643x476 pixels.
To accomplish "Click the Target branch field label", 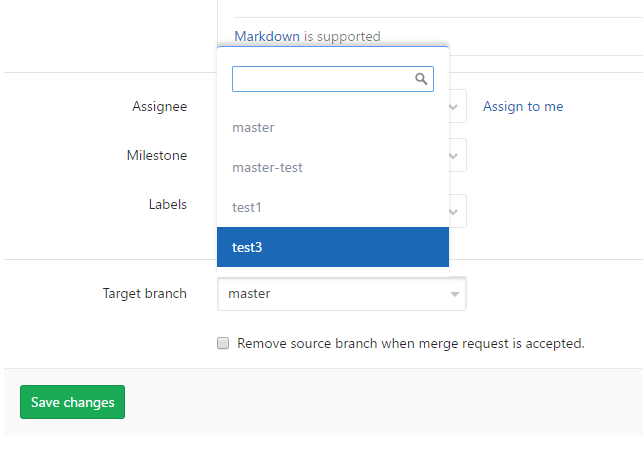I will (144, 294).
